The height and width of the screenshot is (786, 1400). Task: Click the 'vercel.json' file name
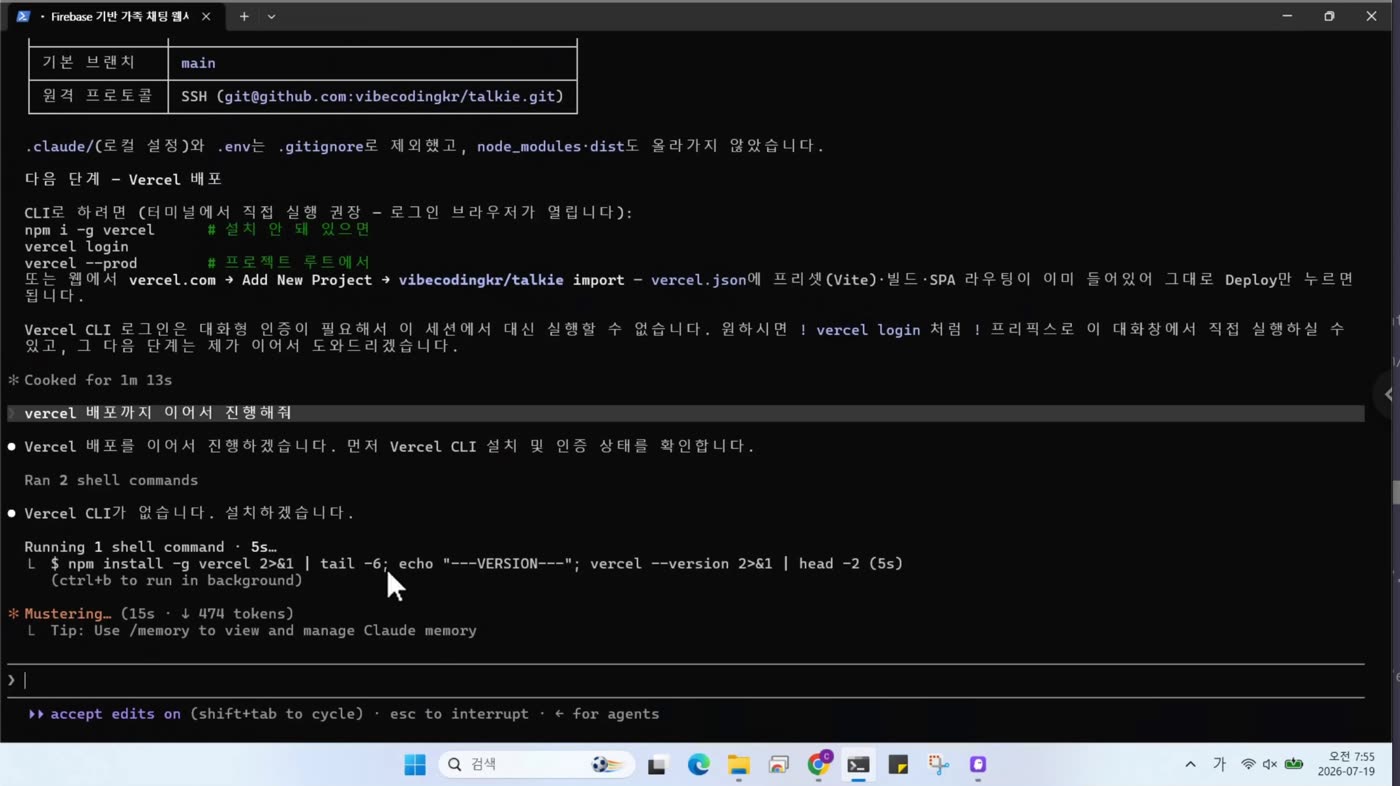pyautogui.click(x=698, y=280)
